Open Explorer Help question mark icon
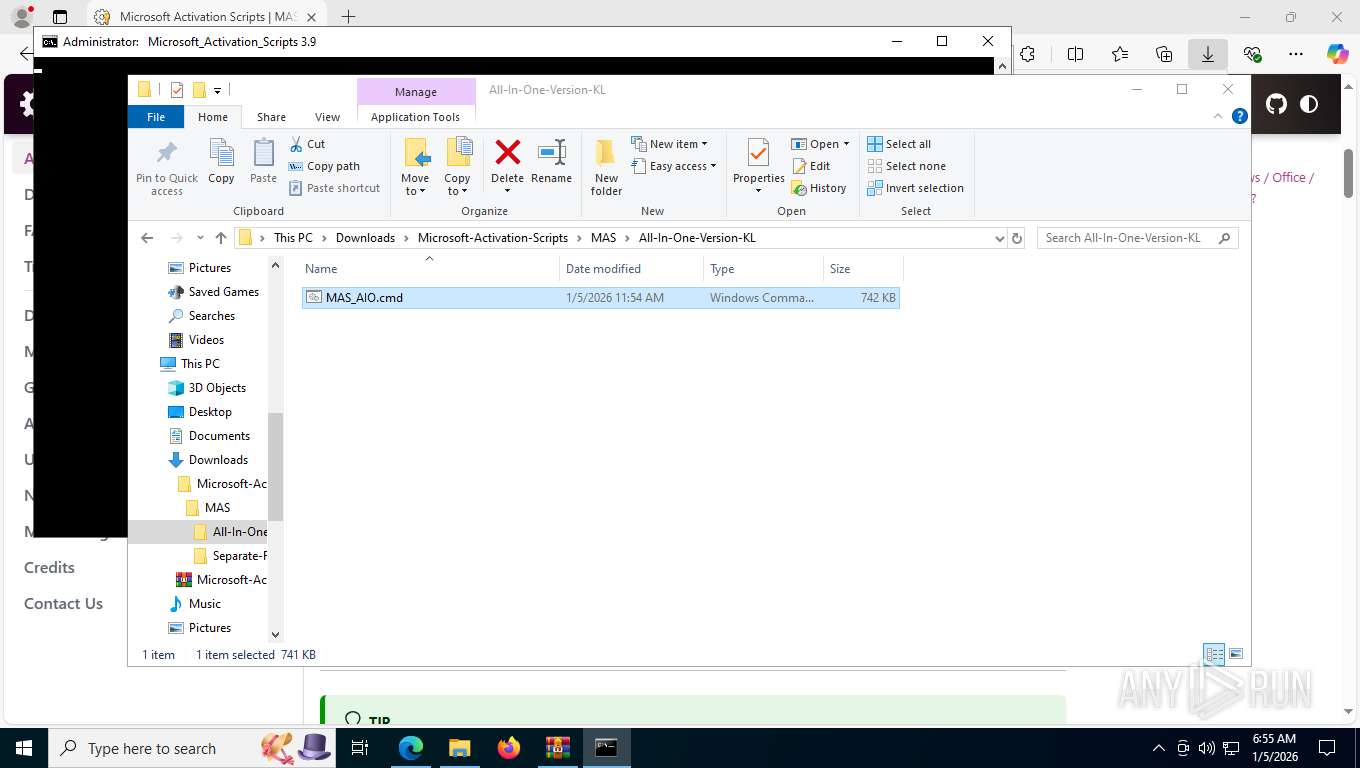The image size is (1360, 768). click(x=1240, y=116)
